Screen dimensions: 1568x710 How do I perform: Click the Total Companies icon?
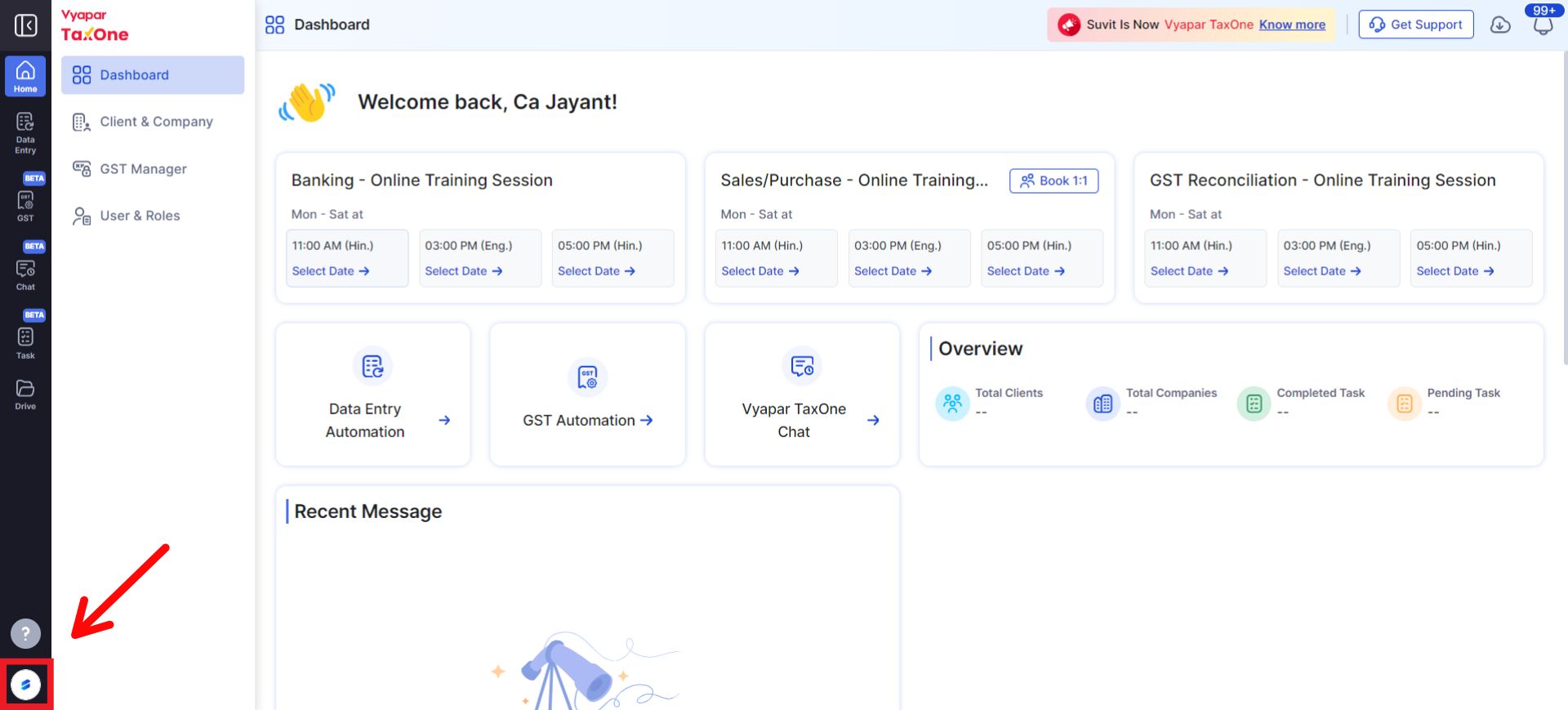[1102, 404]
